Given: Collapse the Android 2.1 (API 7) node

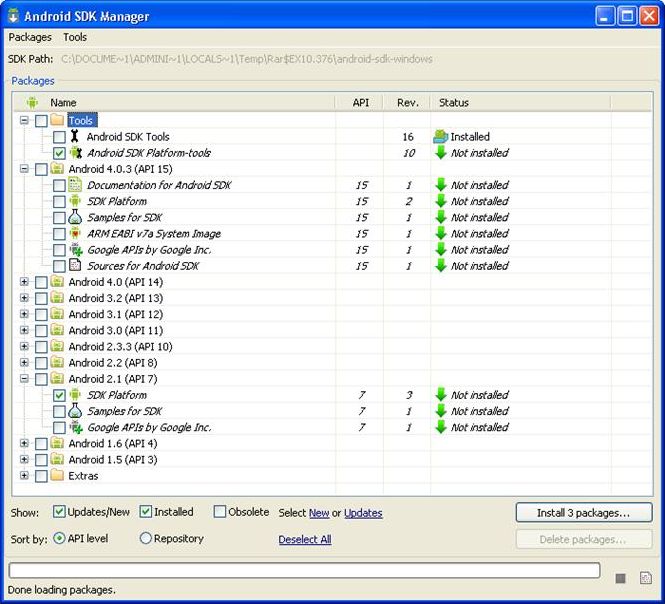Looking at the screenshot, I should [24, 379].
